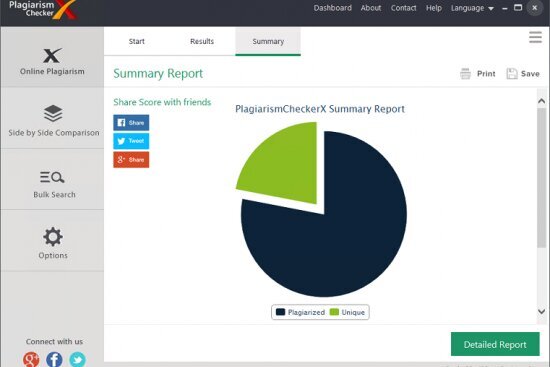Click the scrollbar up arrow
This screenshot has width=550, height=367.
point(542,101)
